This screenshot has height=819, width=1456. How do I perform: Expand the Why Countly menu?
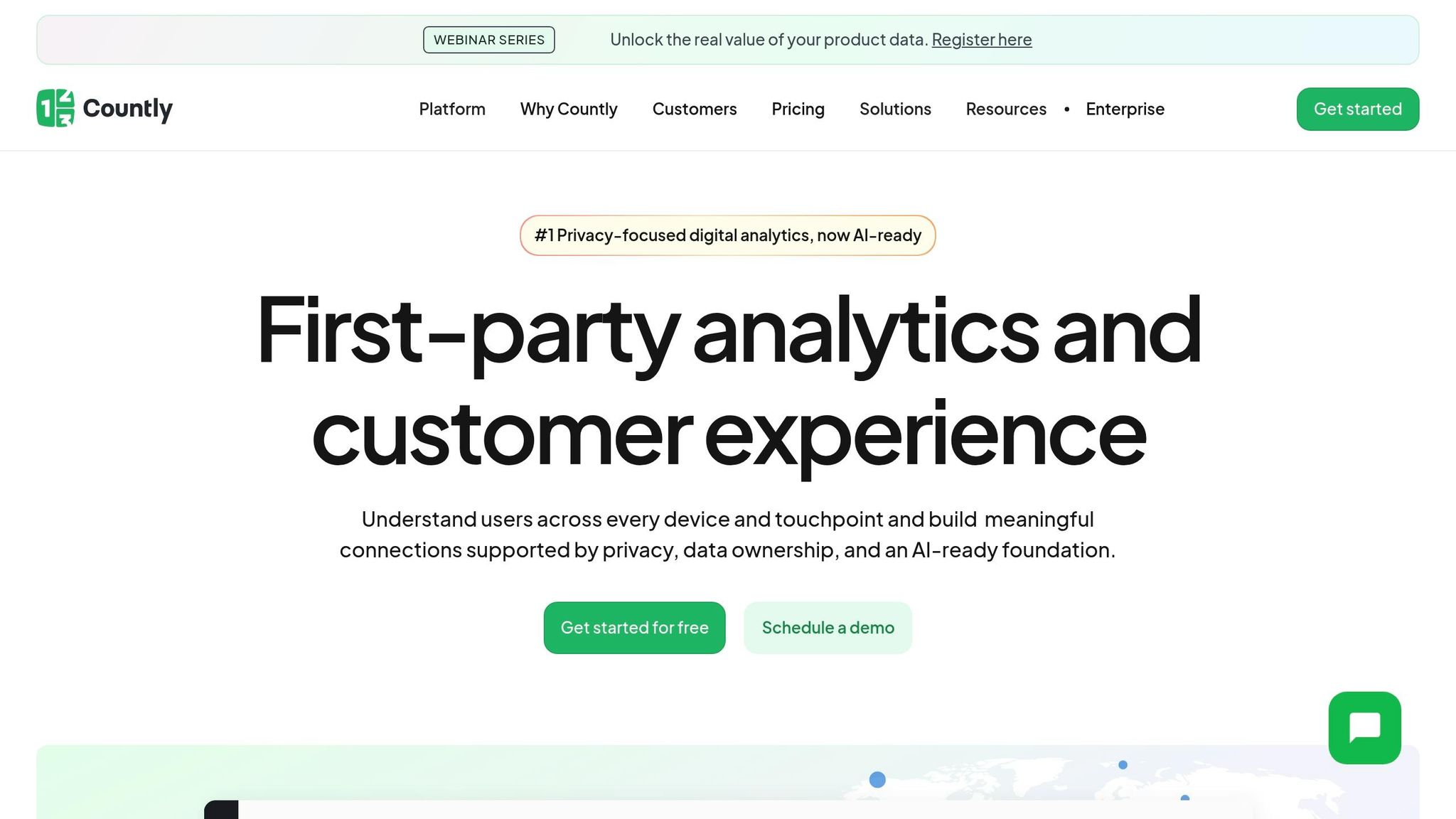click(x=569, y=109)
